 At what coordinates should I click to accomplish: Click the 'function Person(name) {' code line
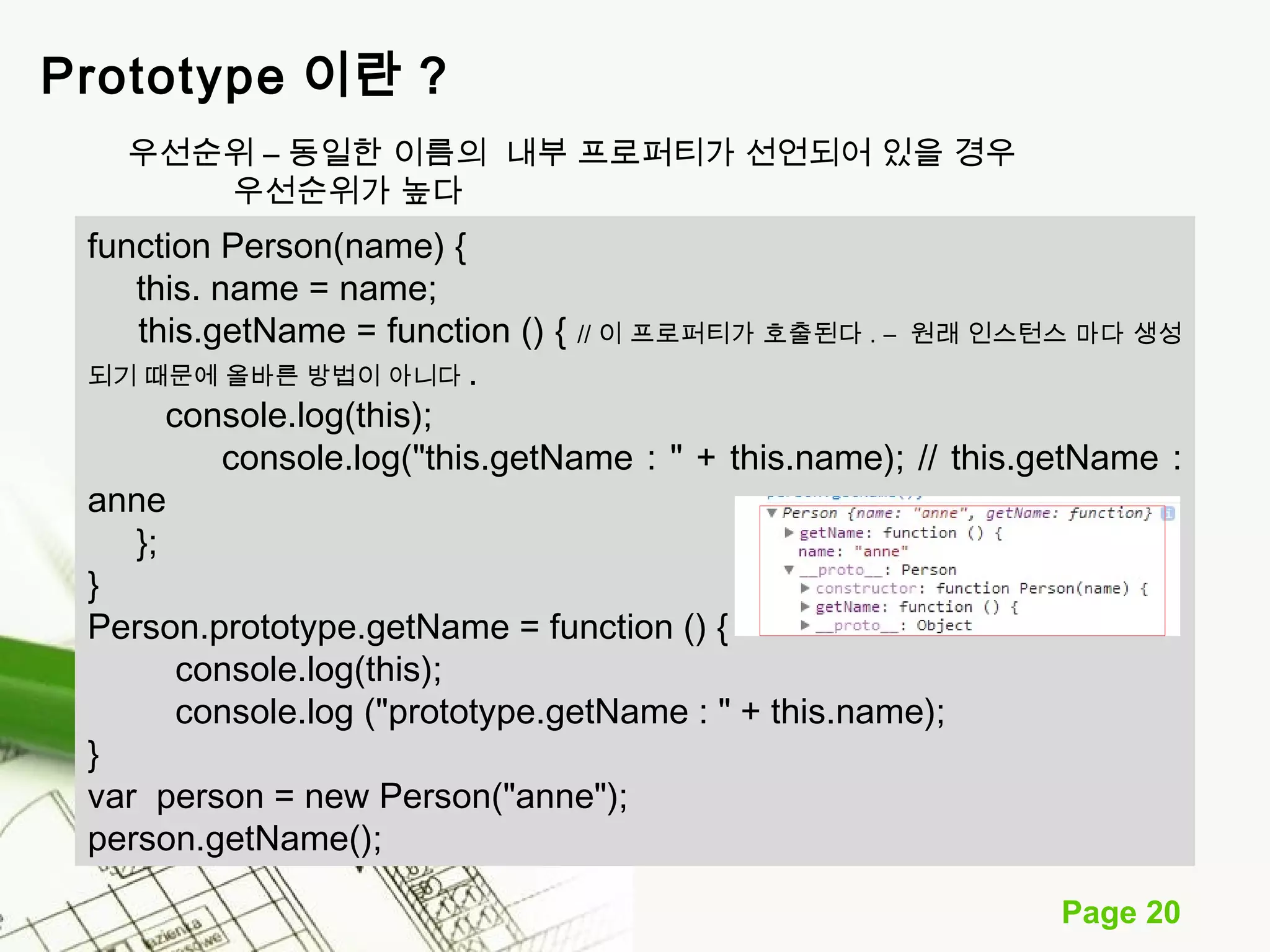pyautogui.click(x=277, y=247)
